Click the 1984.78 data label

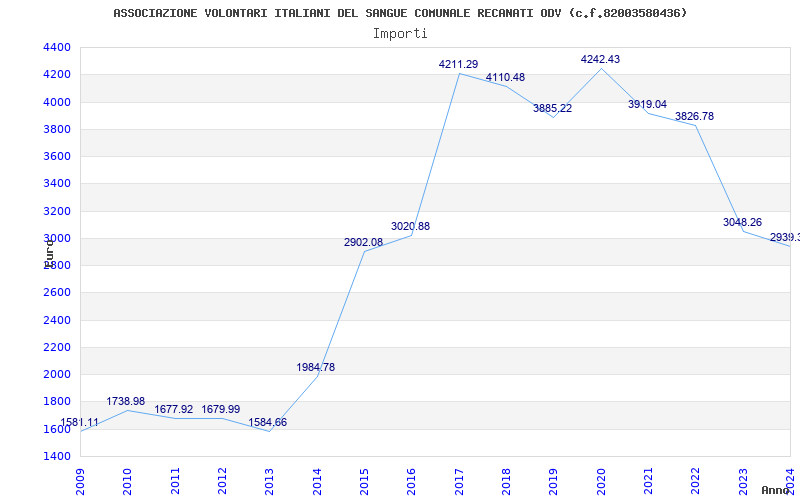(x=315, y=368)
